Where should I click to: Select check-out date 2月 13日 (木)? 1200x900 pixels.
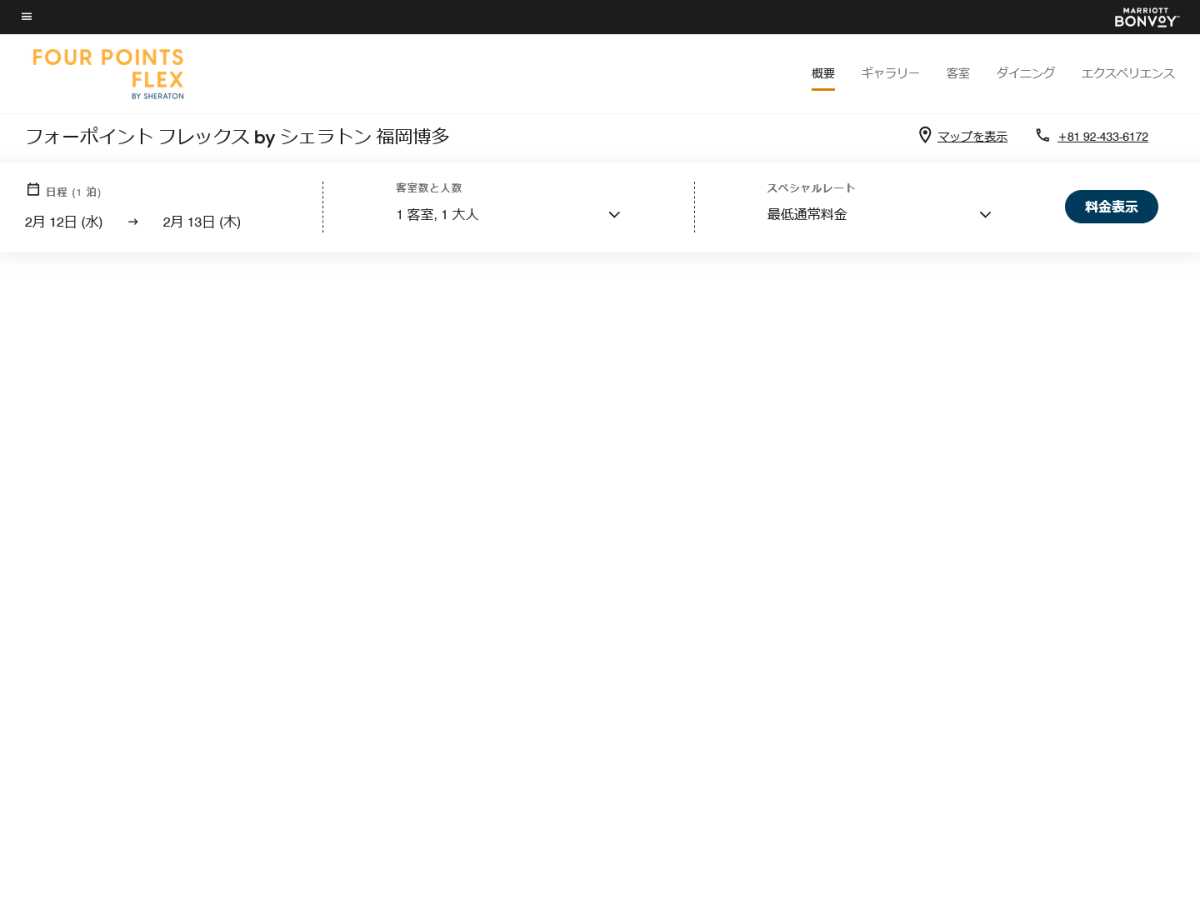(202, 222)
